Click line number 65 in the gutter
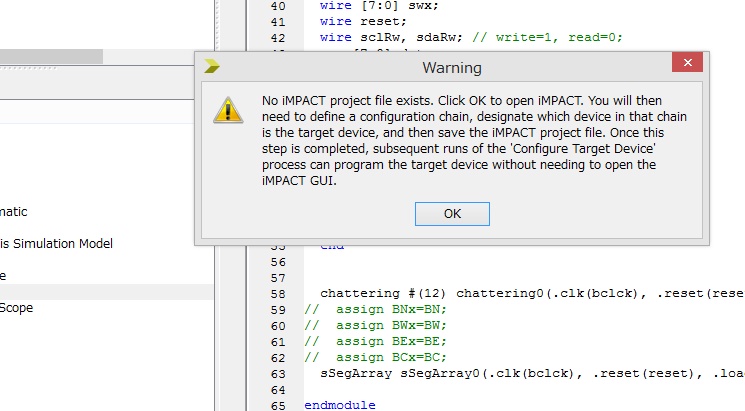 (277, 405)
